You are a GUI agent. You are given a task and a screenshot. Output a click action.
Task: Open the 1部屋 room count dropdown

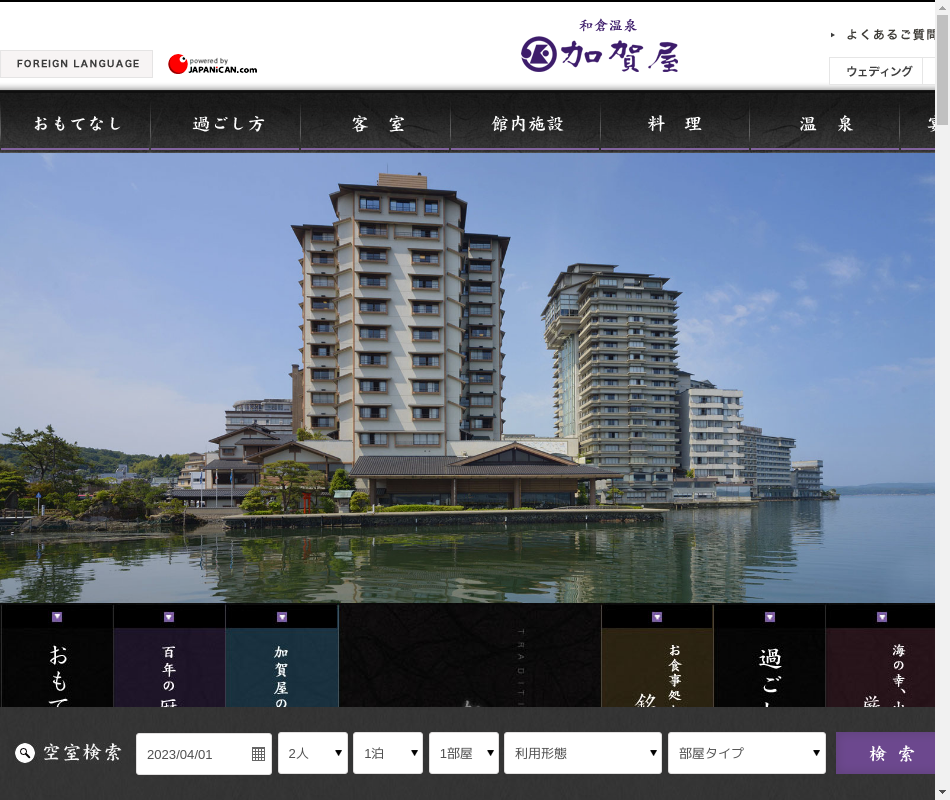463,753
